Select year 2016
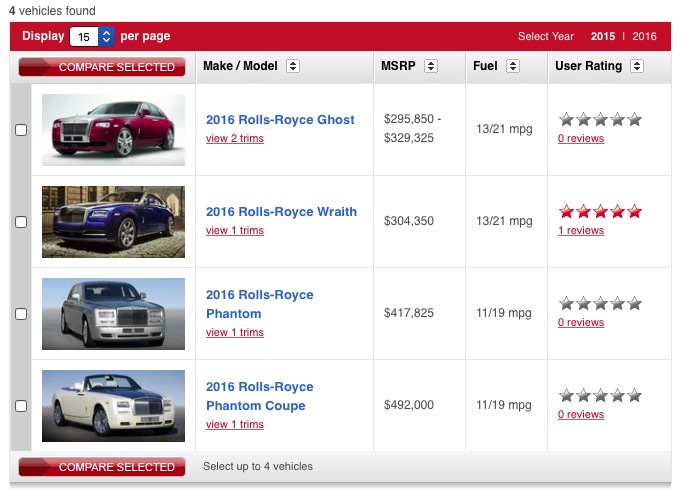This screenshot has height=491, width=684. 644,36
